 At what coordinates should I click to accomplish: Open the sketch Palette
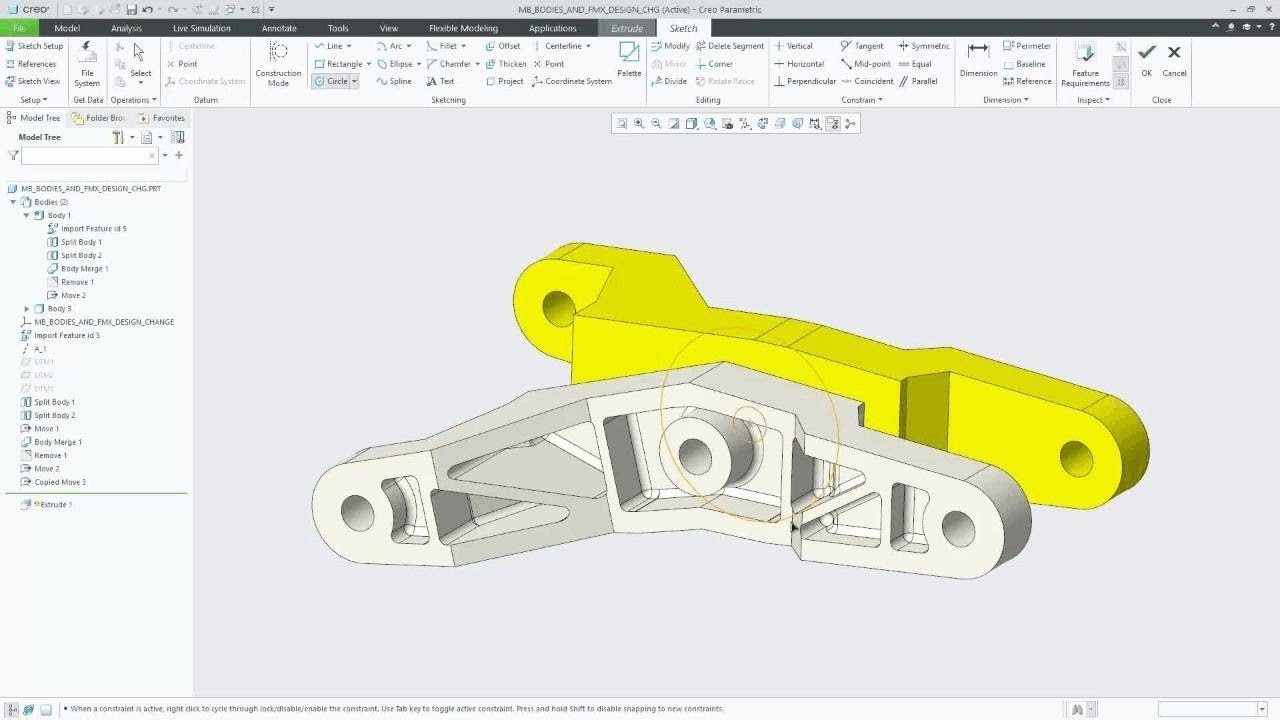tap(629, 59)
